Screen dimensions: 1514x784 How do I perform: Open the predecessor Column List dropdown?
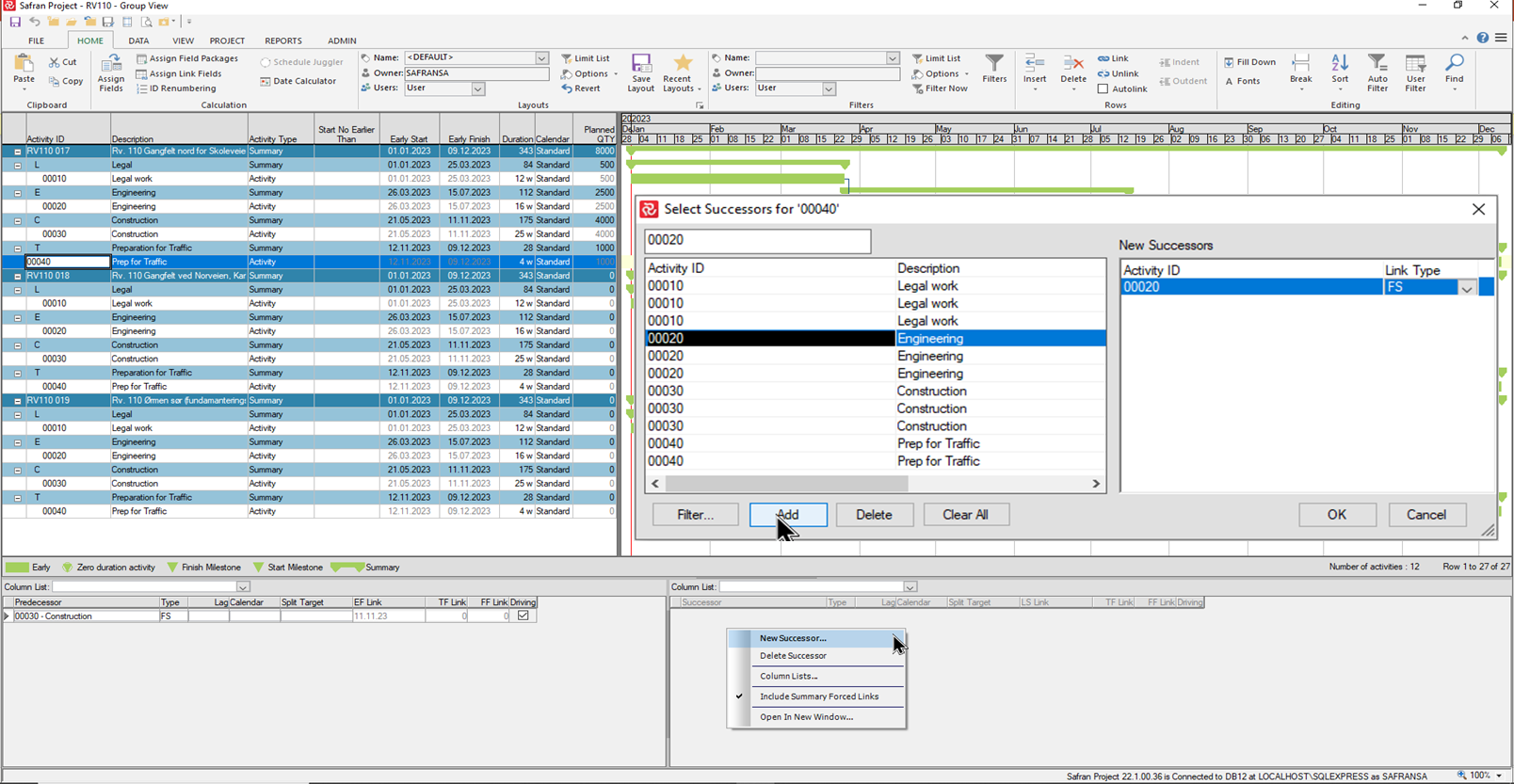tap(242, 587)
